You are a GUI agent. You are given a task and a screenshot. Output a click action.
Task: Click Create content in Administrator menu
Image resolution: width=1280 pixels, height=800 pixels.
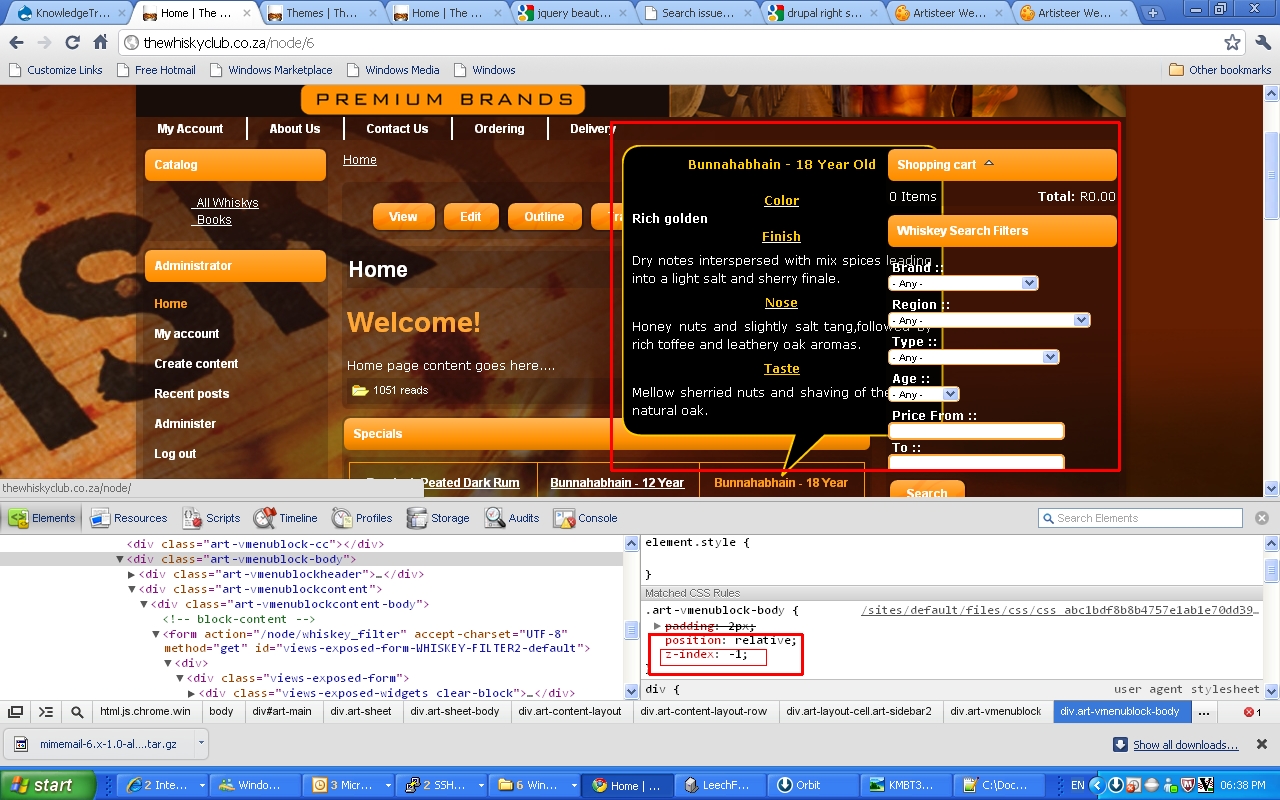196,364
